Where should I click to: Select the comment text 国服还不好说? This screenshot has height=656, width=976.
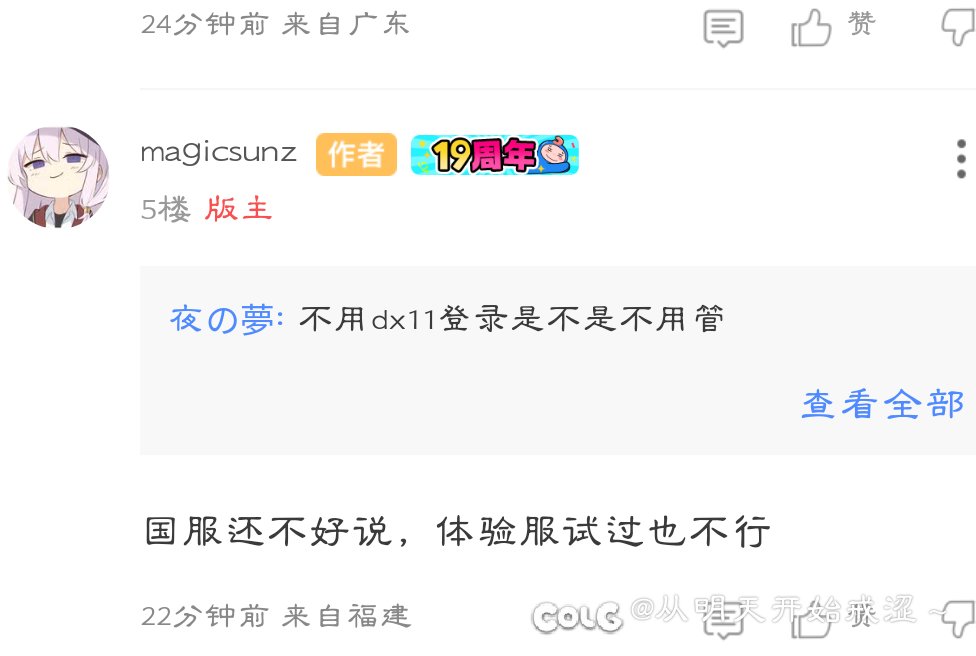coord(268,532)
